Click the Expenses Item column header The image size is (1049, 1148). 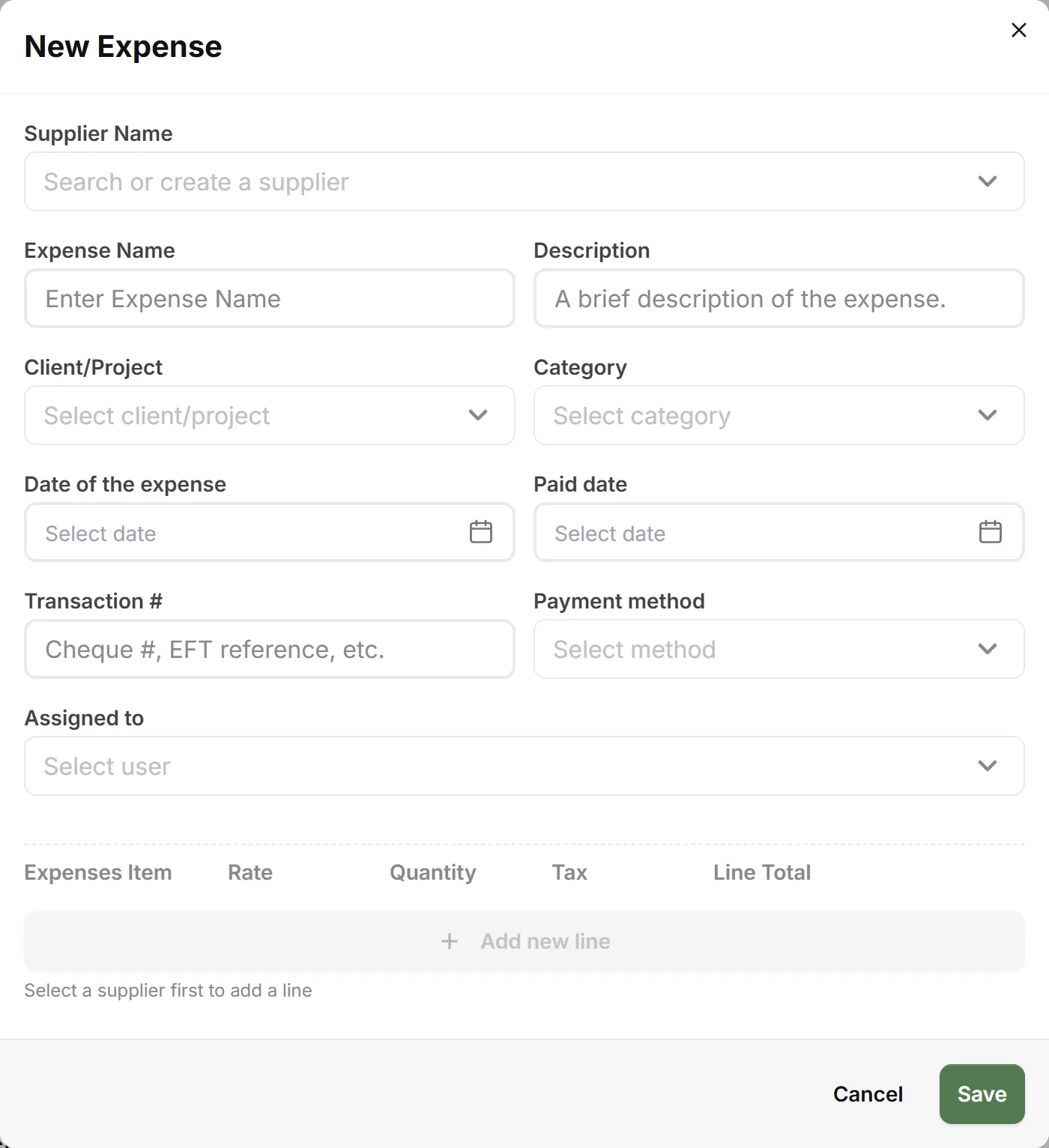98,872
